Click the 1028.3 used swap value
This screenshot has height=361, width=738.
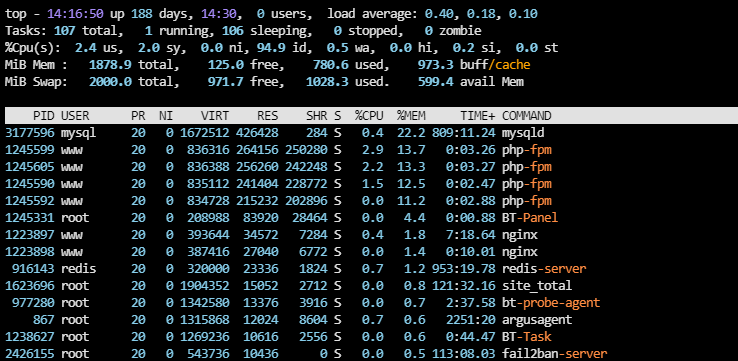tap(327, 82)
